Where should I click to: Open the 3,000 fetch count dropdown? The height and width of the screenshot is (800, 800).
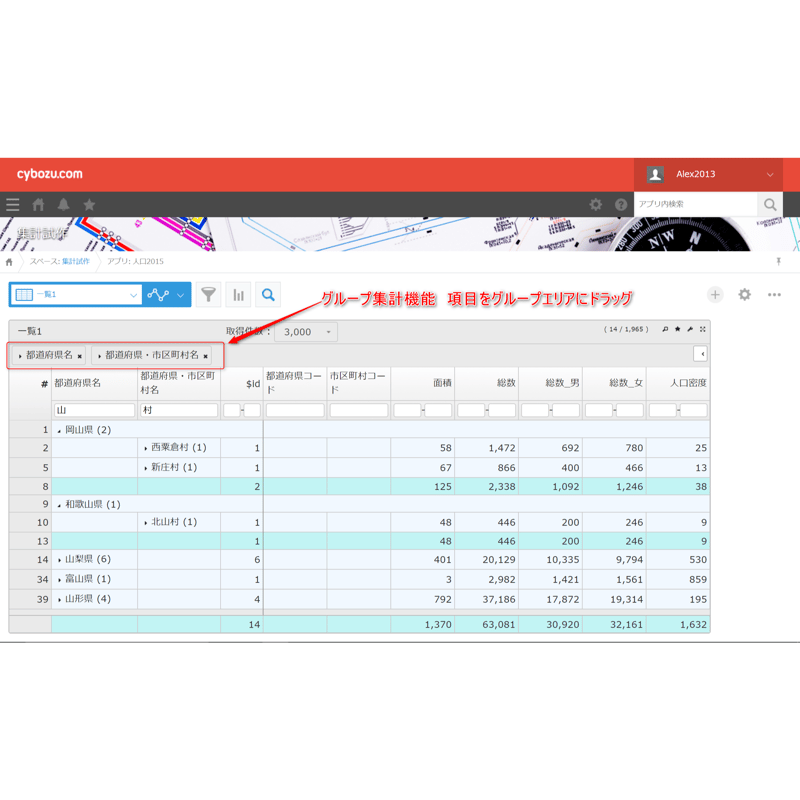306,332
